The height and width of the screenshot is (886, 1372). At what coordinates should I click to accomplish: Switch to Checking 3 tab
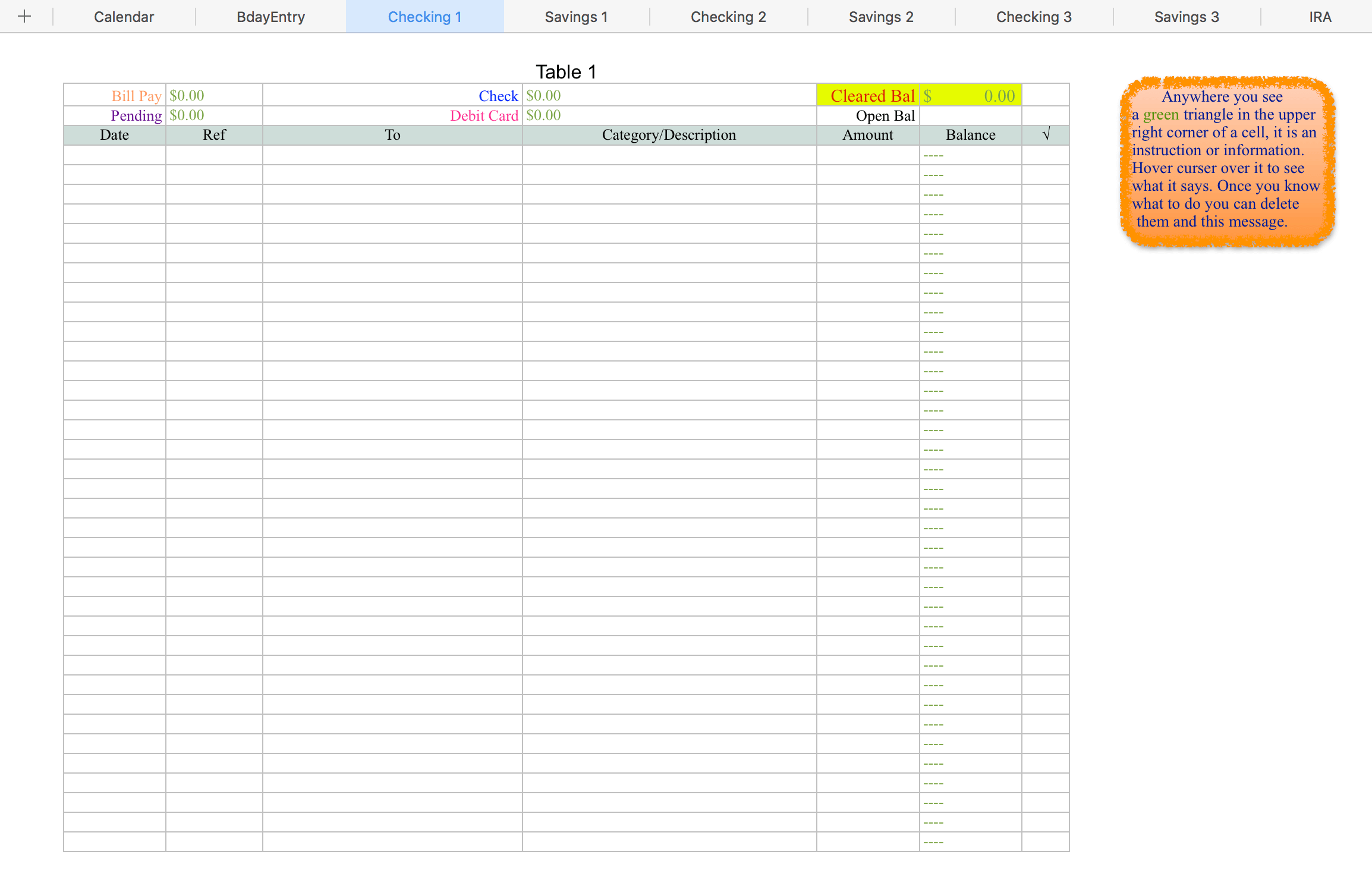coord(1034,17)
